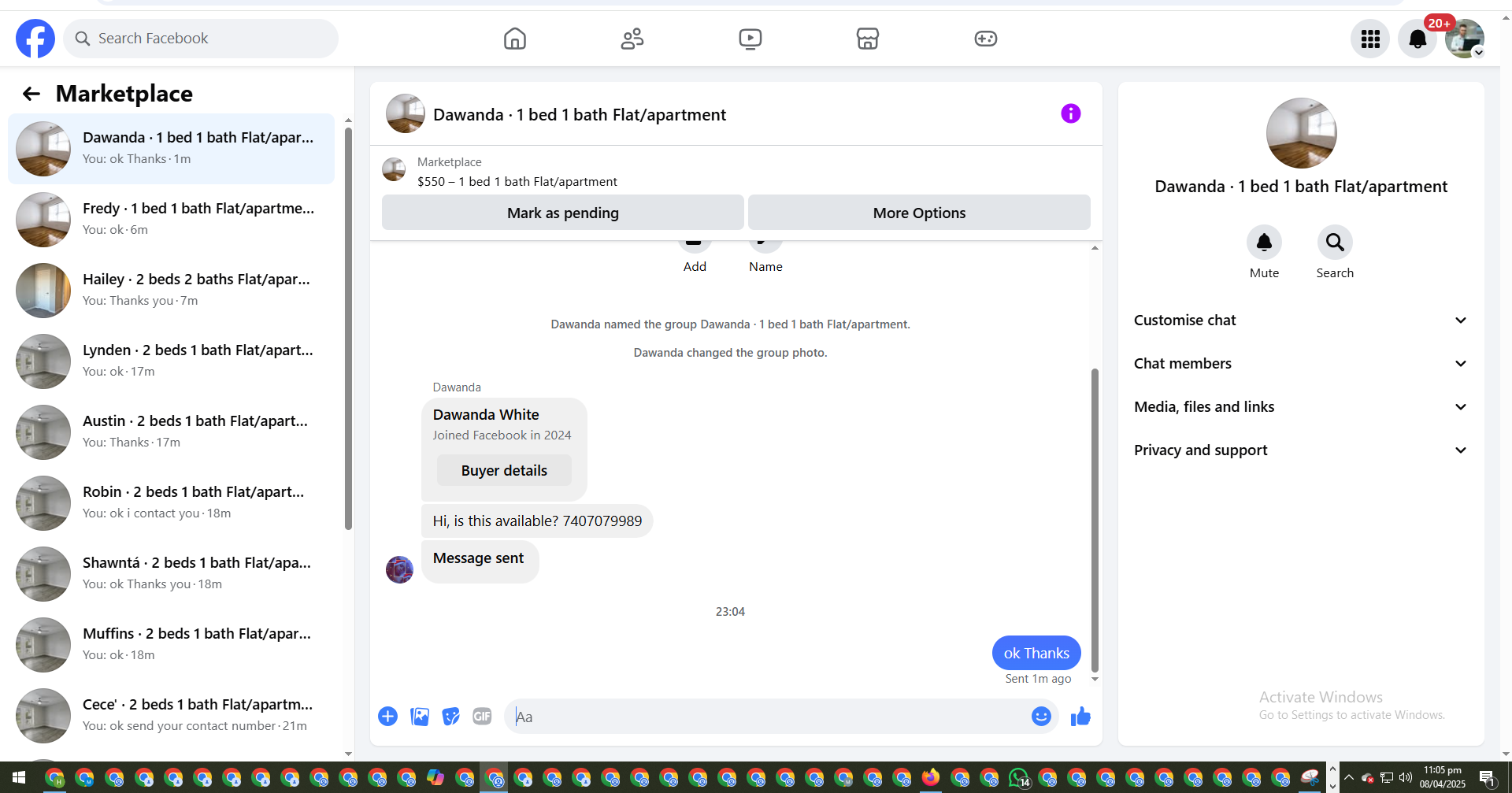Expand the Customise chat section

1300,321
